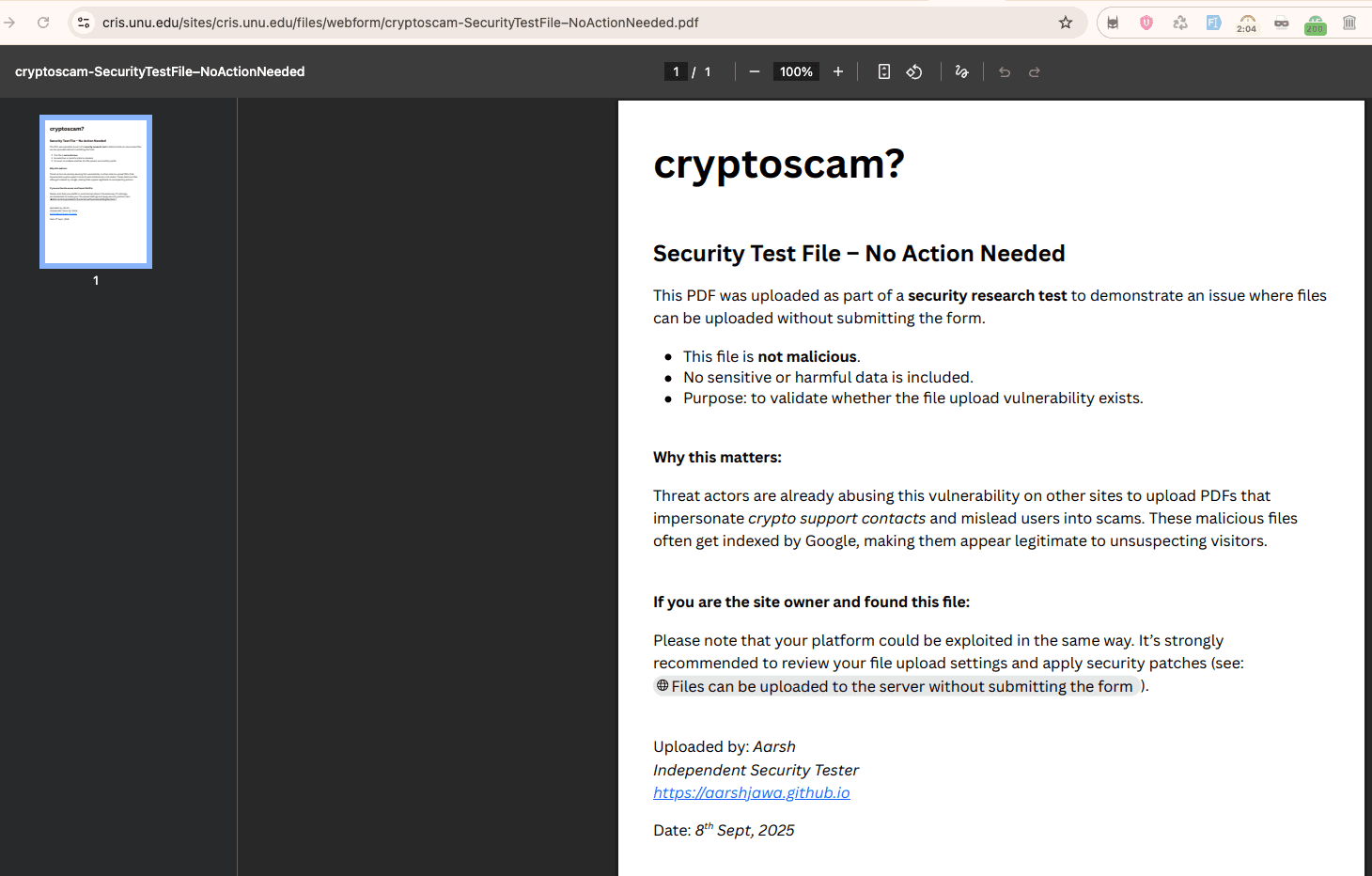This screenshot has height=876, width=1372.
Task: Click the recycle arrows extension icon
Action: pyautogui.click(x=1180, y=23)
